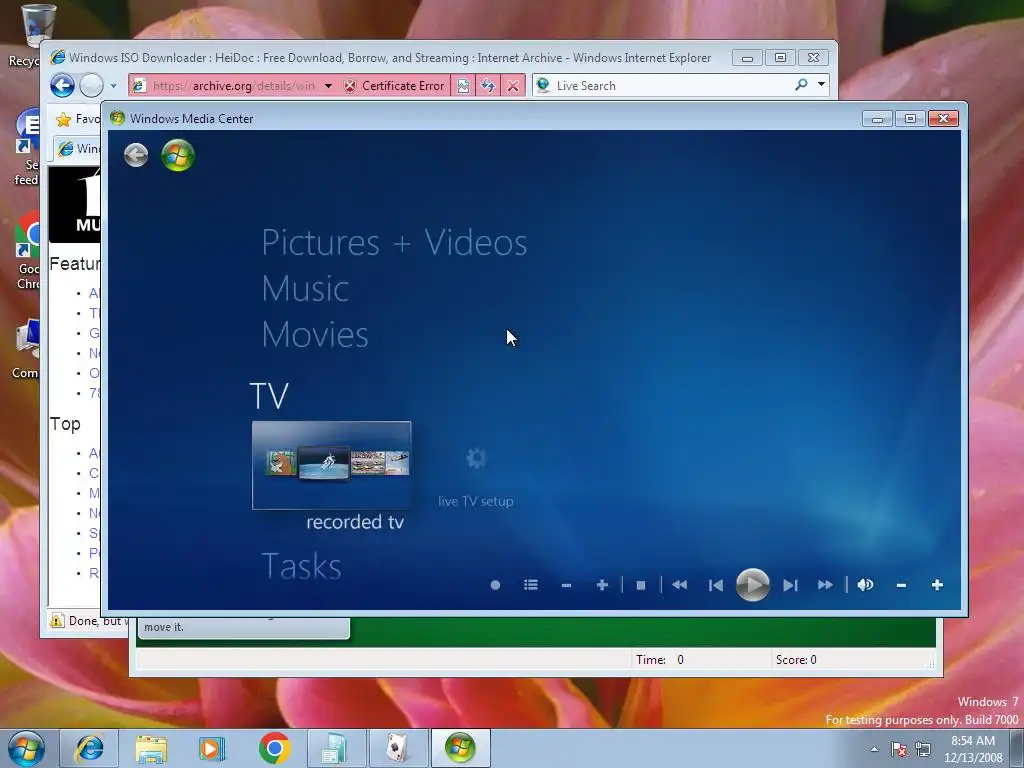Click channel down minus button
Viewport: 1024px width, 768px height.
[566, 585]
